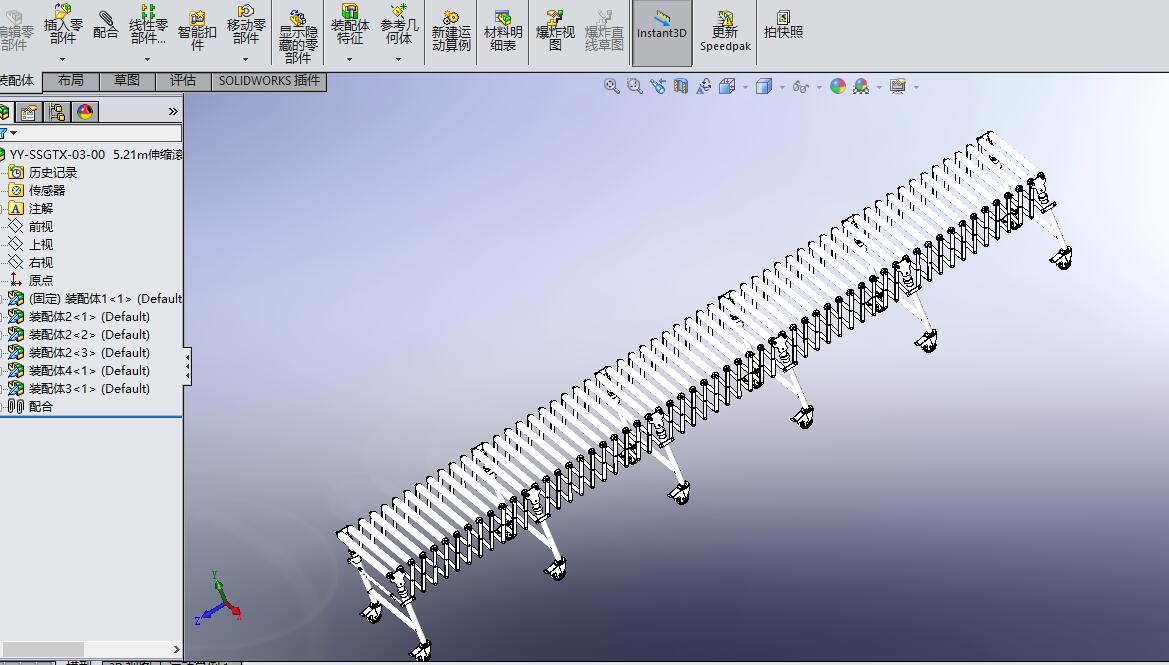Screen dimensions: 1169x665
Task: Switch to the DisplayManager panel tab
Action: coord(85,112)
